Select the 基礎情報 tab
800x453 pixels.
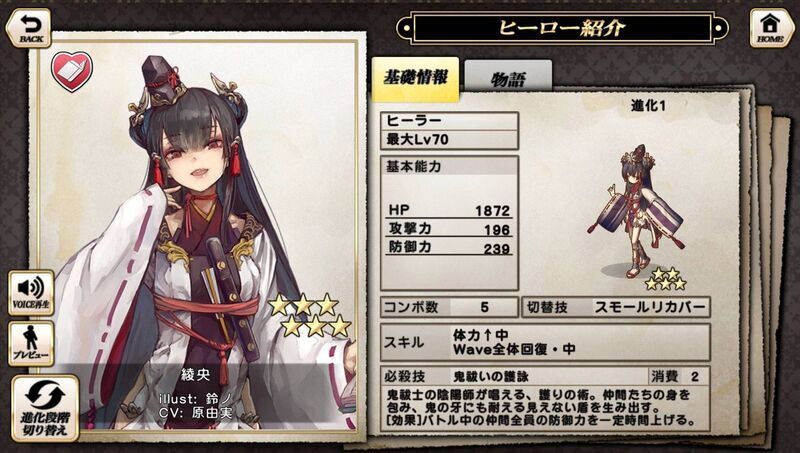point(415,79)
